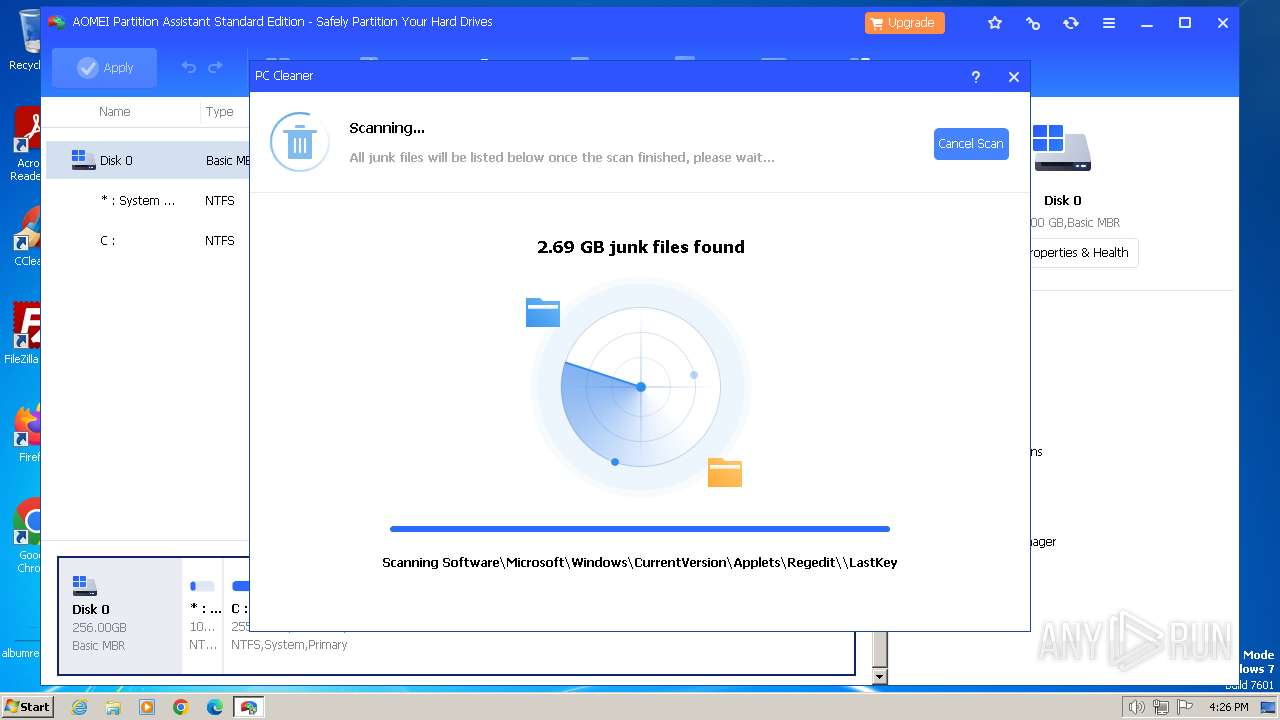
Task: Click the trash can cleaner icon
Action: (x=299, y=142)
